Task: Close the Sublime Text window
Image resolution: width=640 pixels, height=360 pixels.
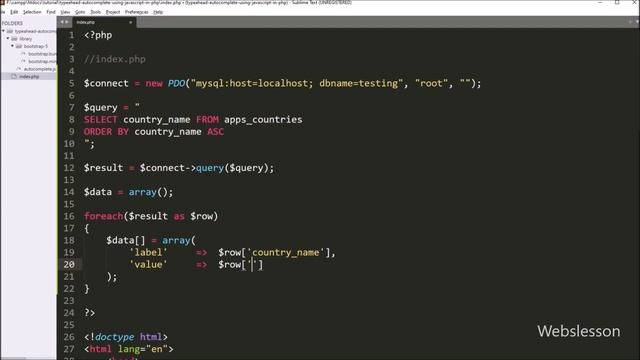Action: (634, 2)
